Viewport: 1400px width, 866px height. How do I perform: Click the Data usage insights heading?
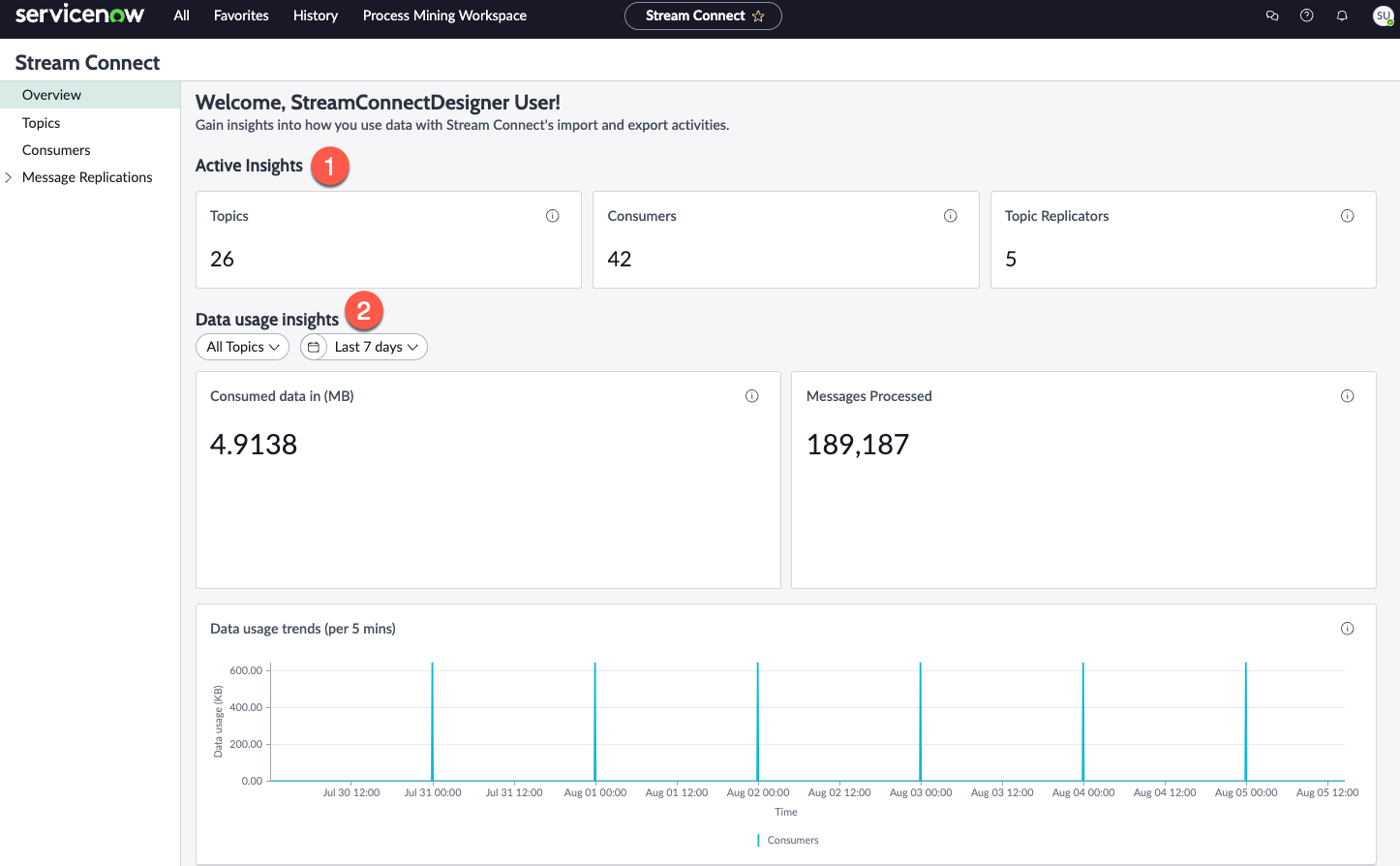click(267, 320)
